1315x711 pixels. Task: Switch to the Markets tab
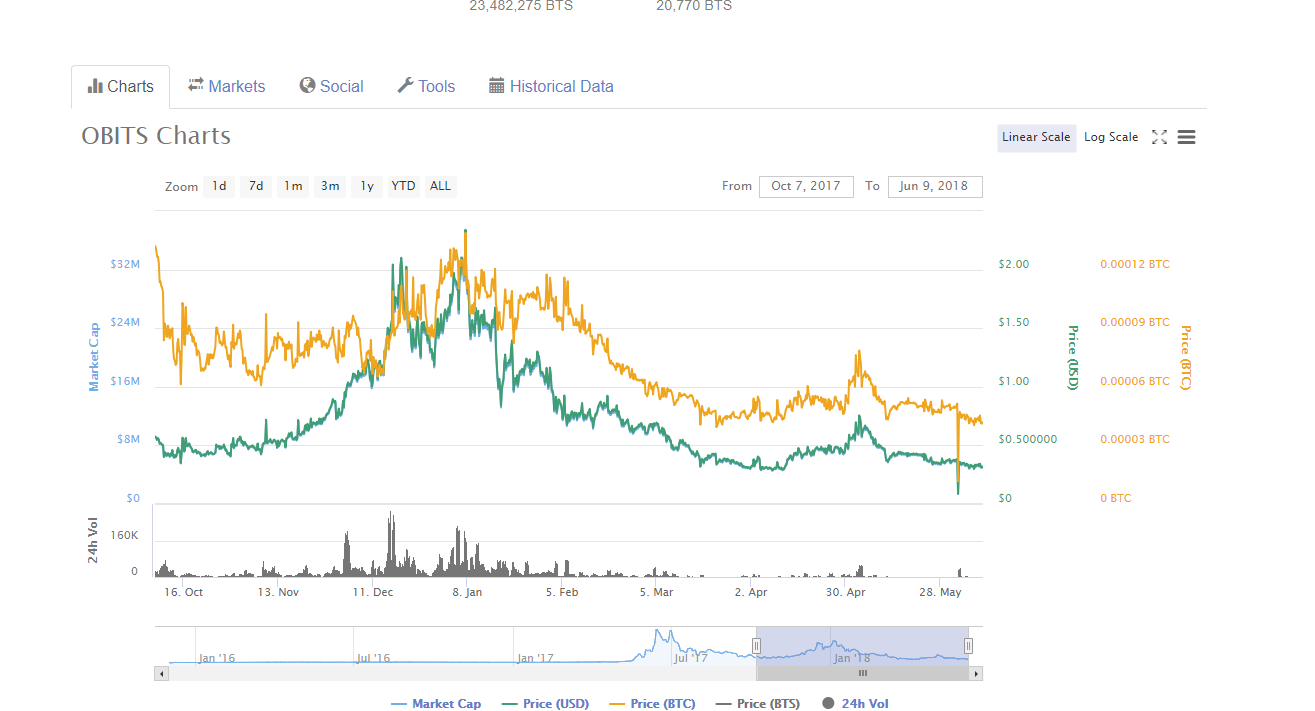click(227, 86)
